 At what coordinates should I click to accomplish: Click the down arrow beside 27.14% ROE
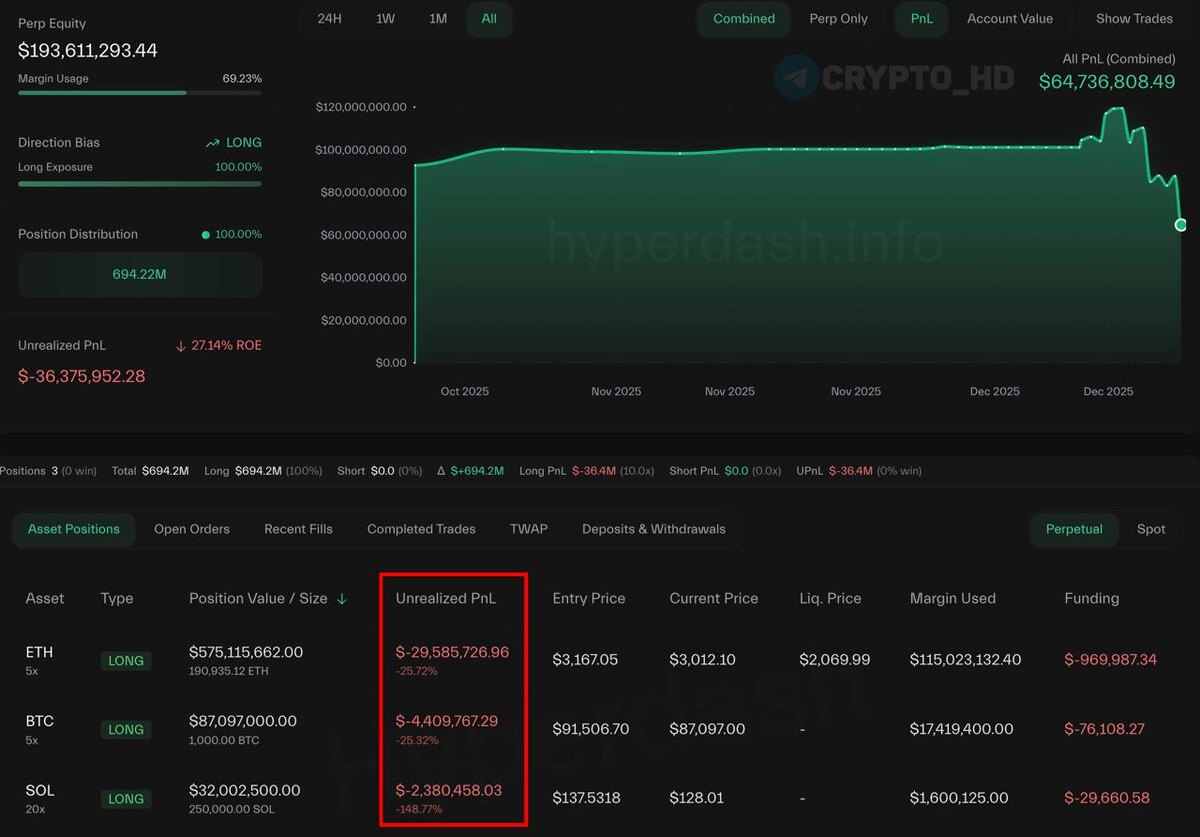coord(181,346)
